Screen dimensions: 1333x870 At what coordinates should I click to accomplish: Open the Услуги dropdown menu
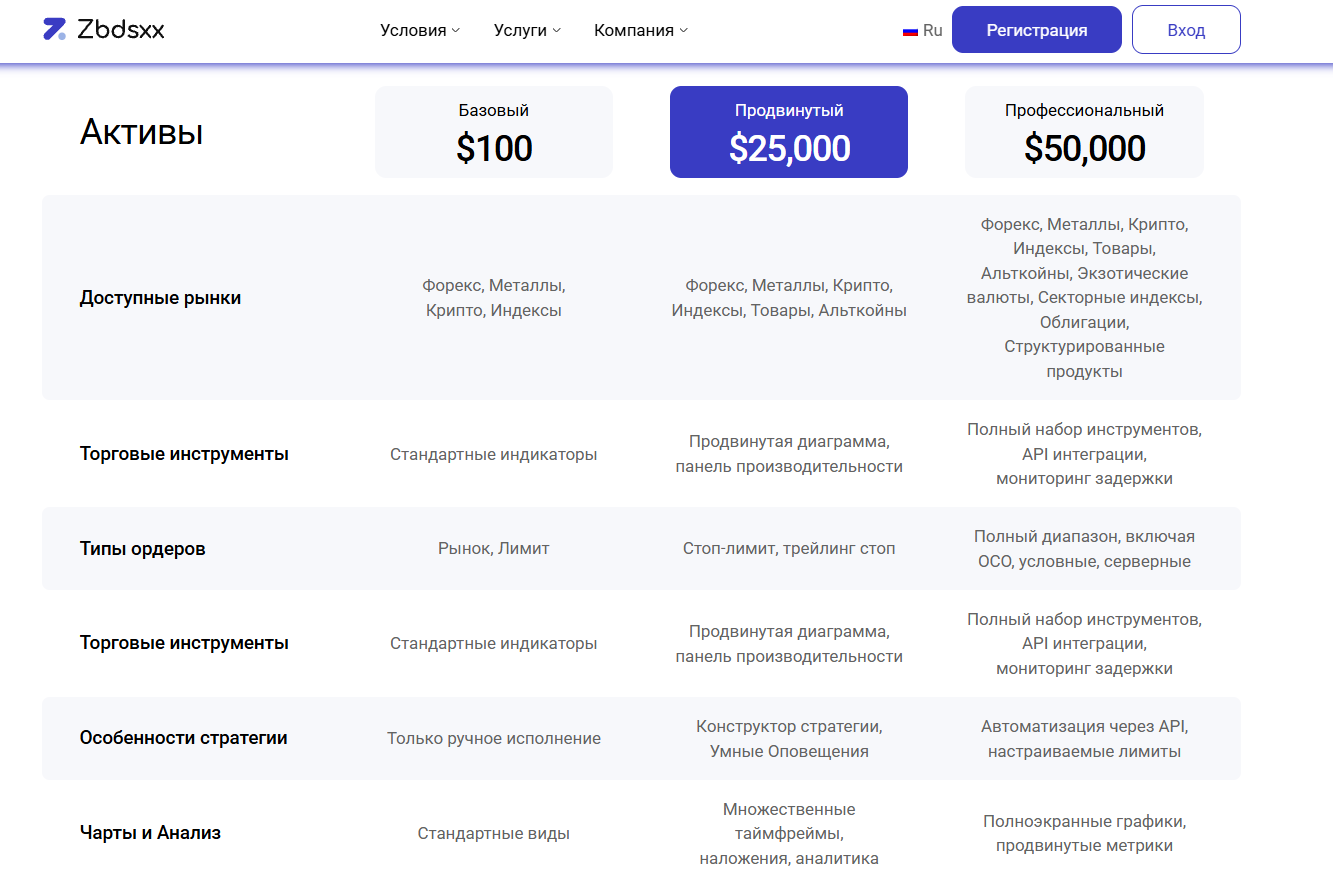point(527,30)
